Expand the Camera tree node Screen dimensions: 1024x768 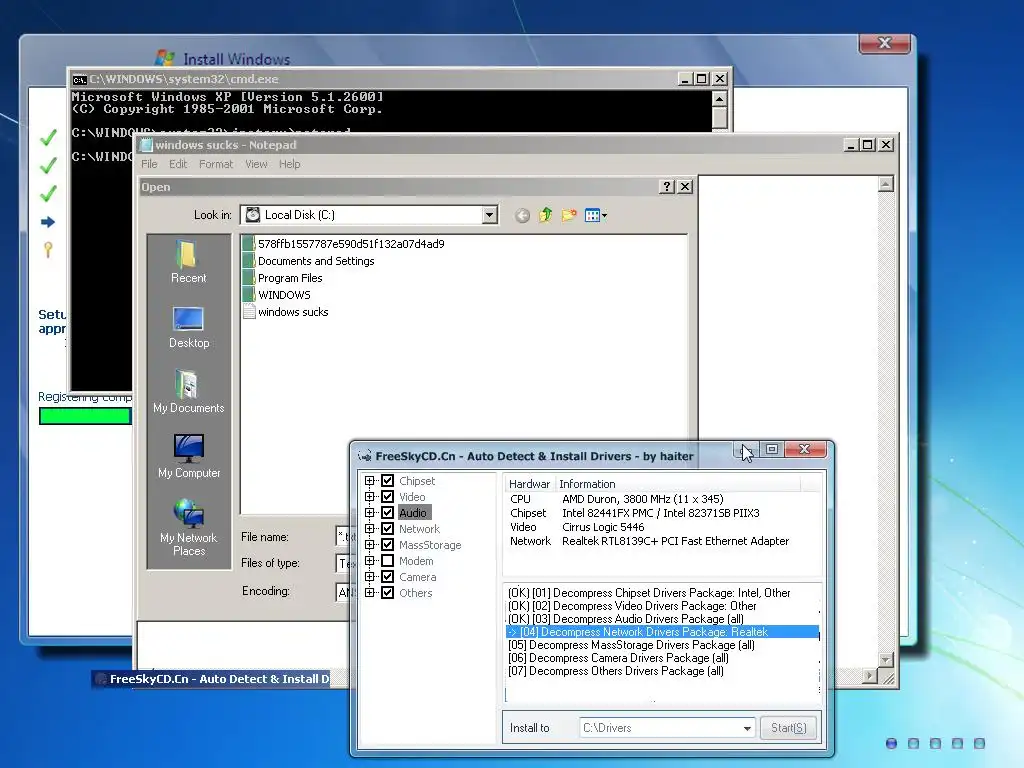tap(370, 577)
